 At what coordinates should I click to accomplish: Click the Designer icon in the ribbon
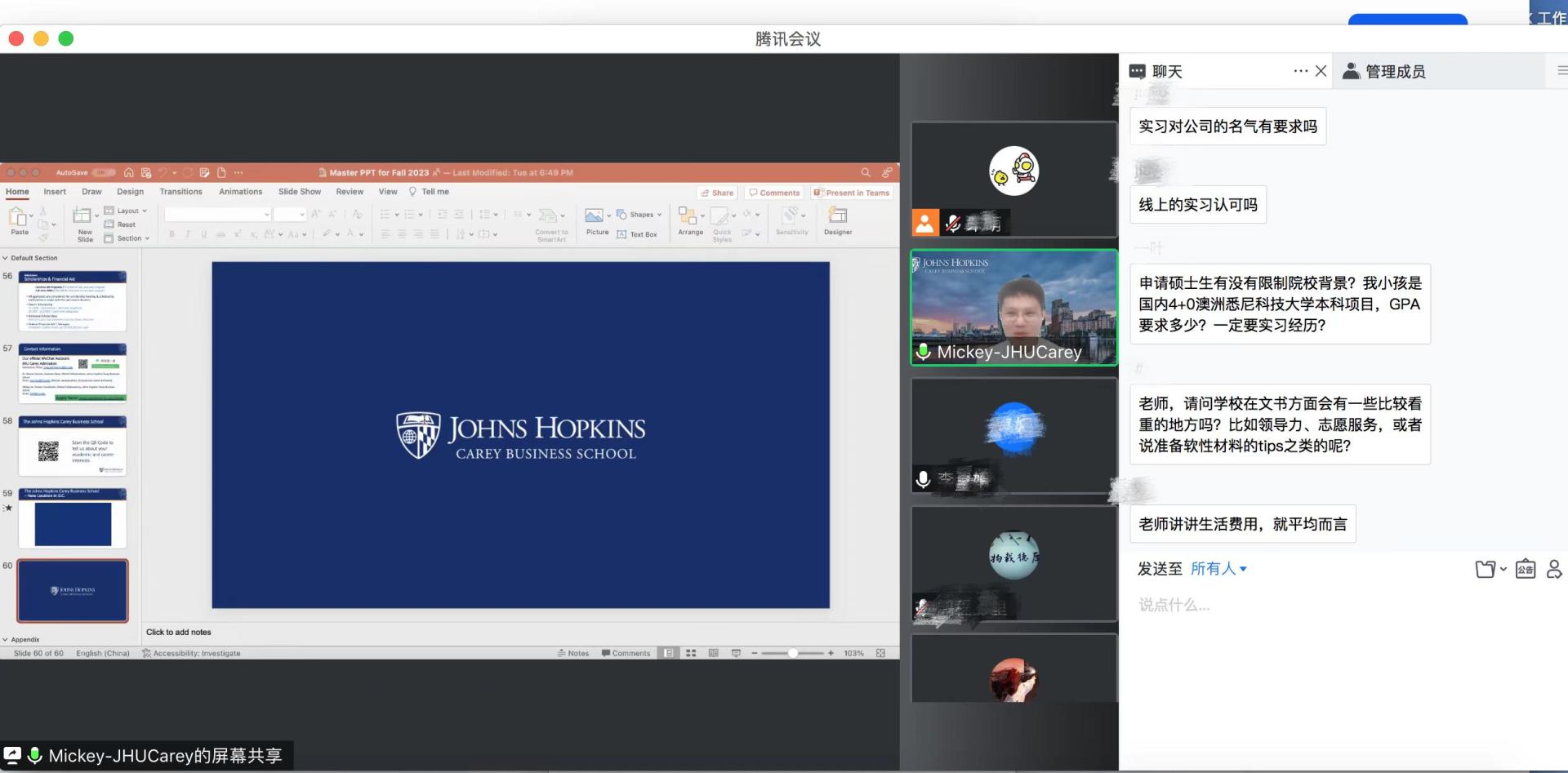point(837,220)
